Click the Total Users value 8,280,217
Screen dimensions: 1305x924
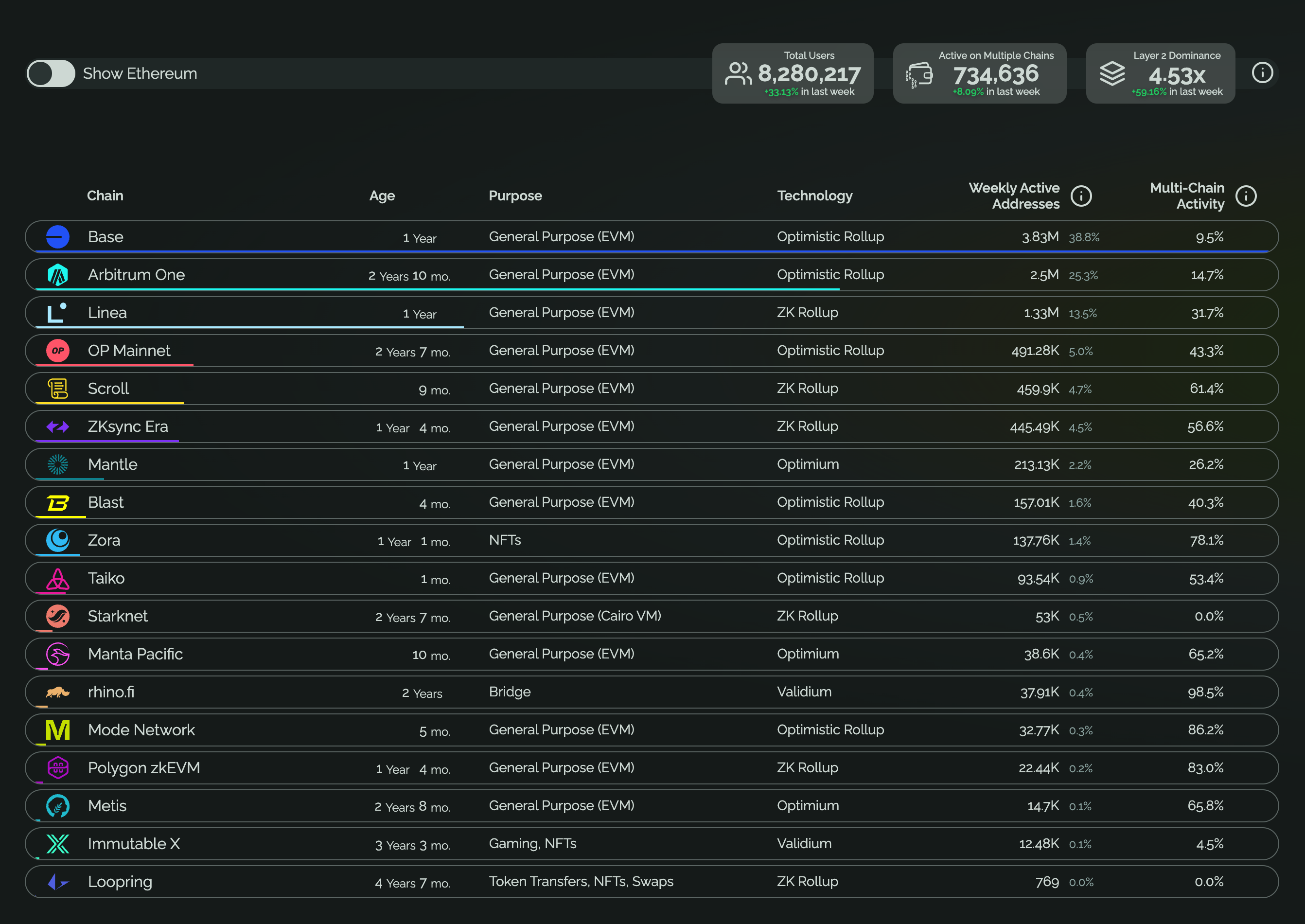point(810,74)
